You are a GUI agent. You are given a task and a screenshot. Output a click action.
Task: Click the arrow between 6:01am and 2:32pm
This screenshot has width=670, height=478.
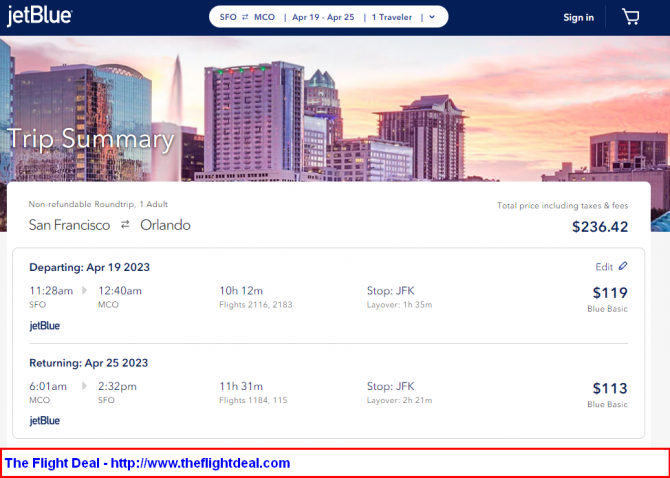coord(84,386)
